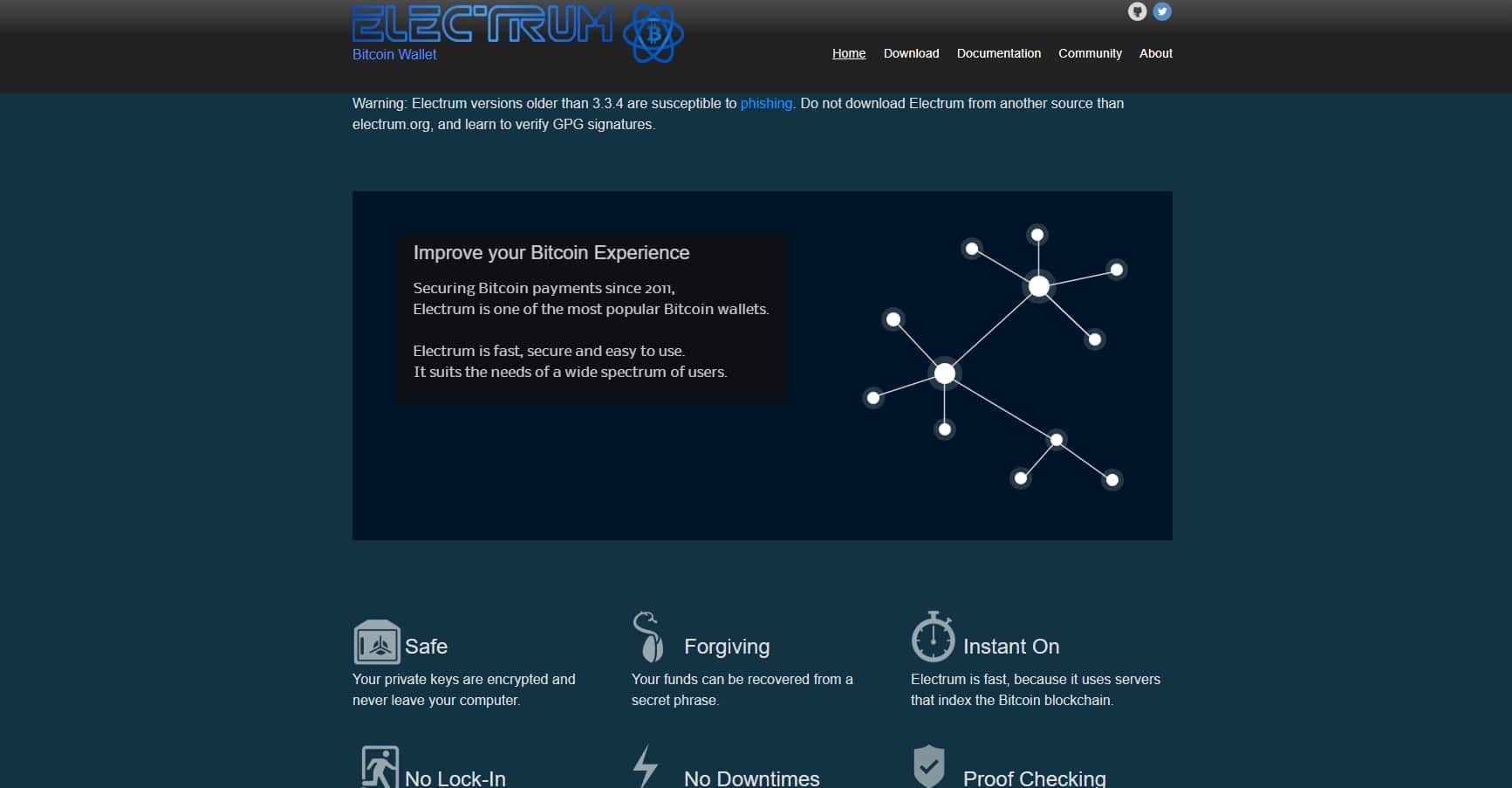Image resolution: width=1512 pixels, height=788 pixels.
Task: Click the No Downtimes lightning icon
Action: pos(645,766)
